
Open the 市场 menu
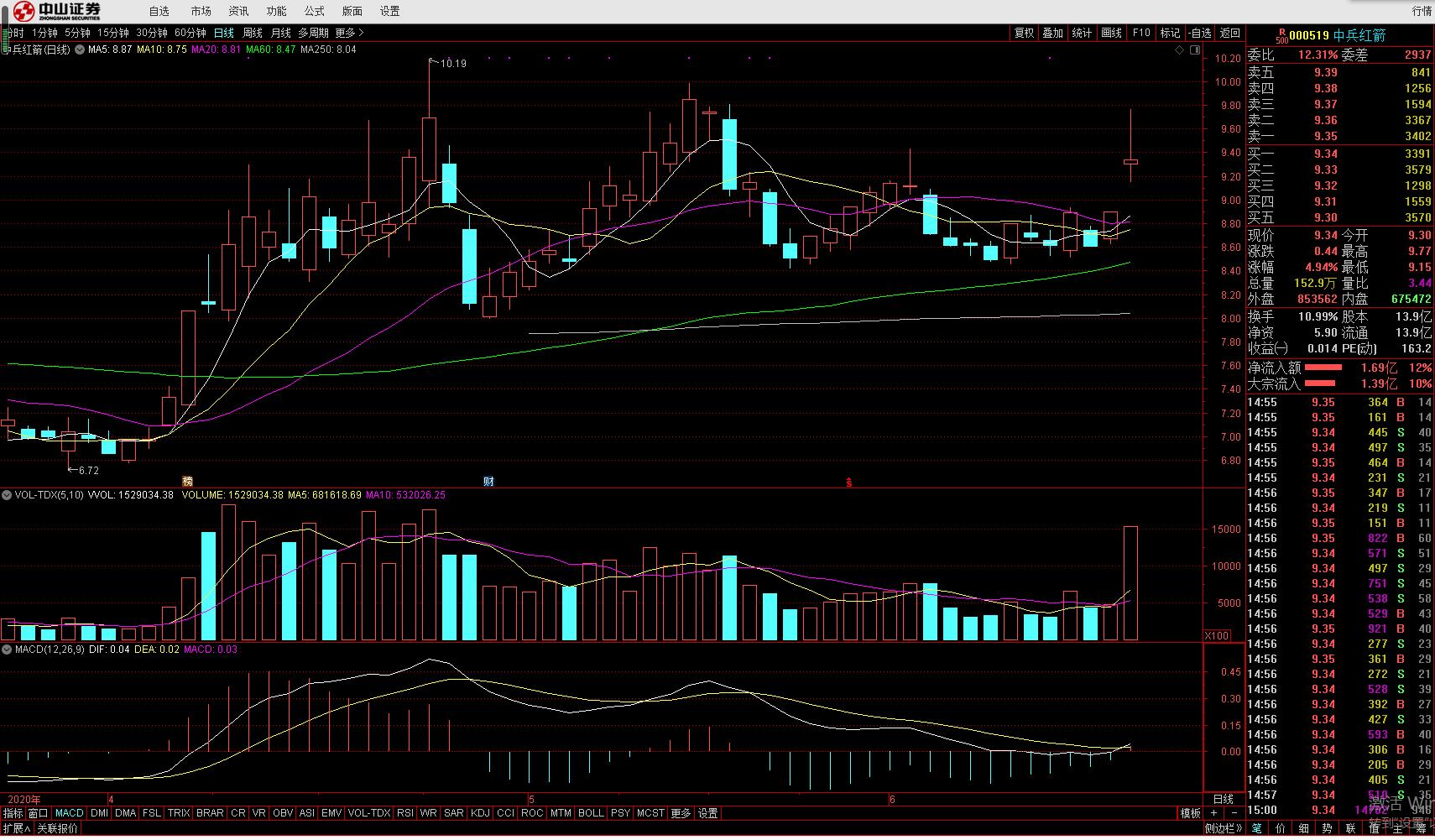click(201, 11)
